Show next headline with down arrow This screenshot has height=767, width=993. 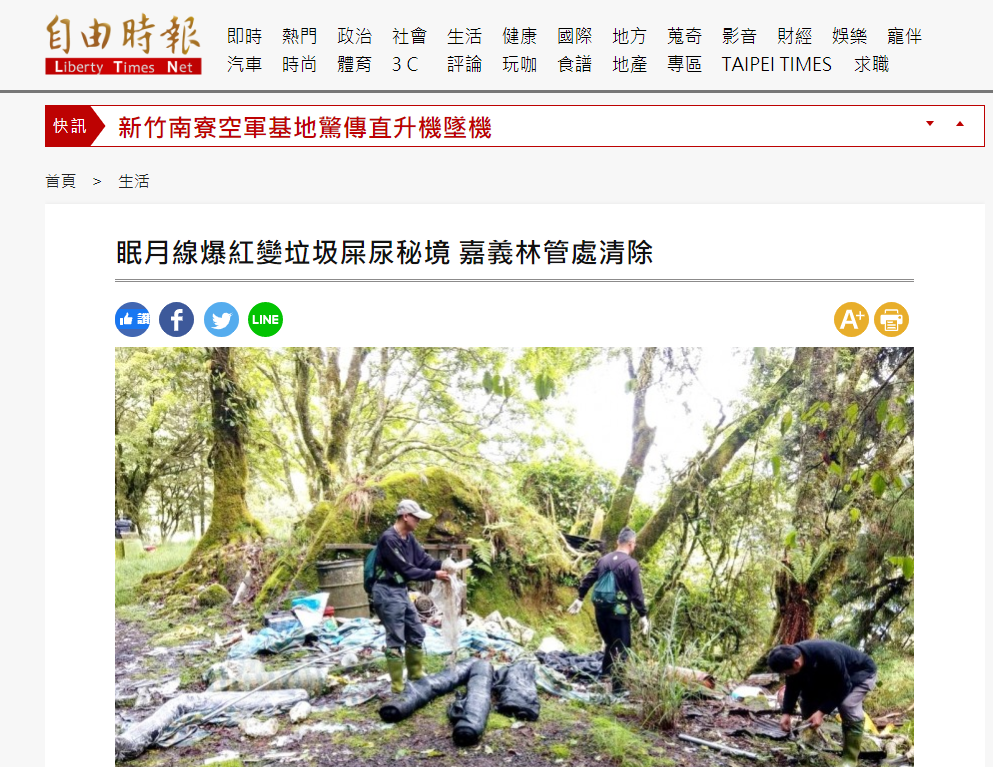tap(930, 124)
